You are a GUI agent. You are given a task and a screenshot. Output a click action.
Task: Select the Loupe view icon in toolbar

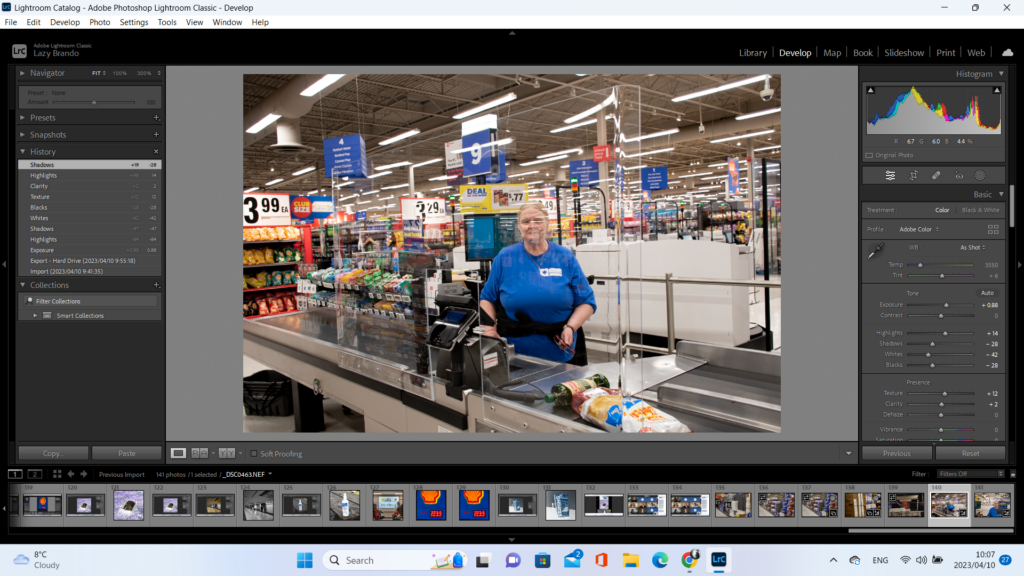179,453
